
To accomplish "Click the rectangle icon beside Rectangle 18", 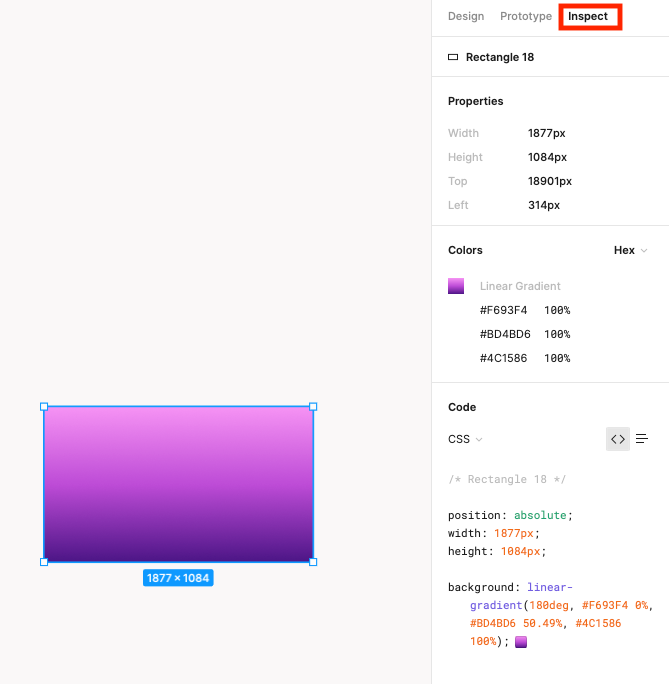I will (453, 57).
